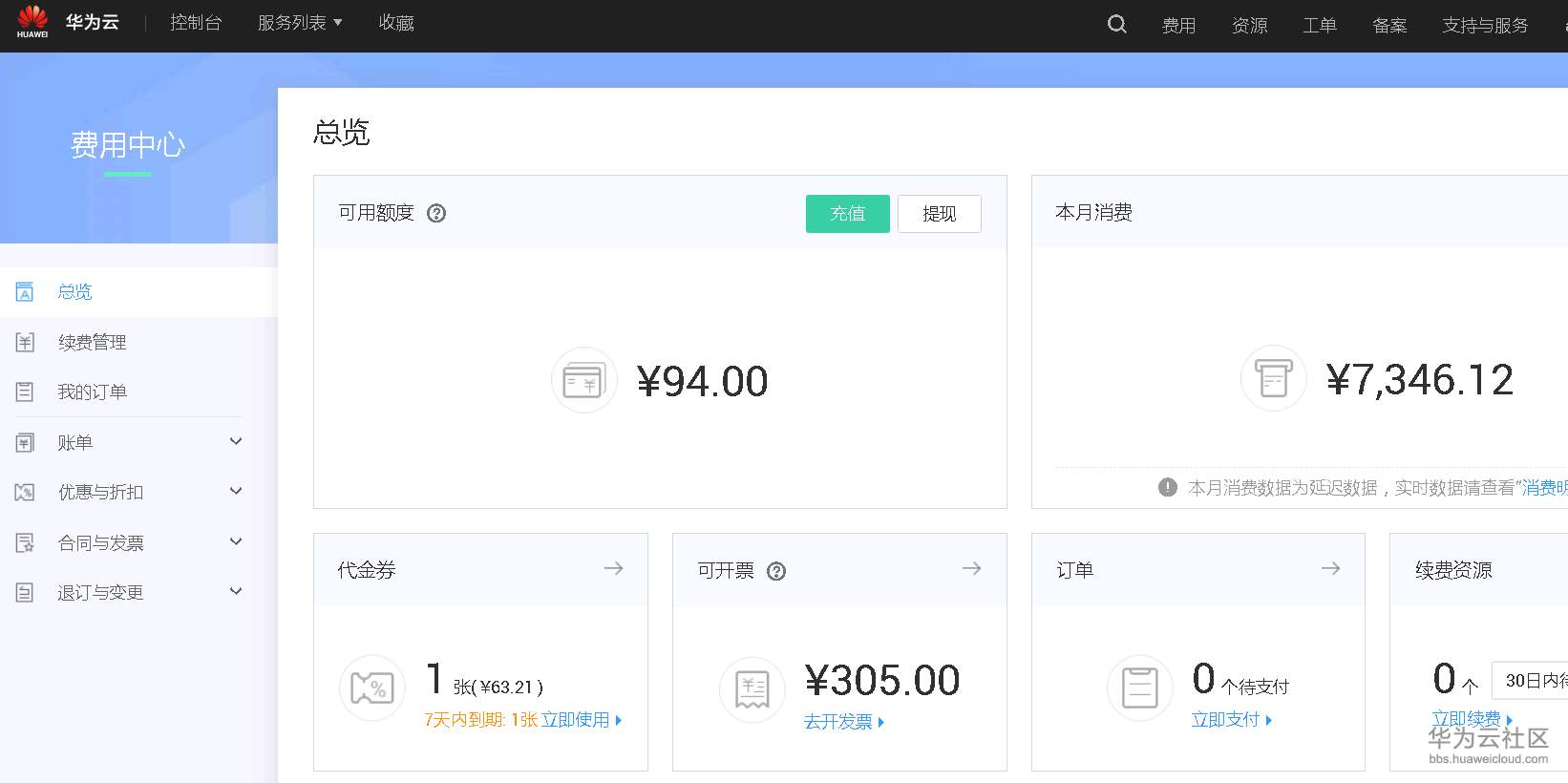The height and width of the screenshot is (783, 1568).
Task: Click the 总览 sidebar icon
Action: (25, 292)
